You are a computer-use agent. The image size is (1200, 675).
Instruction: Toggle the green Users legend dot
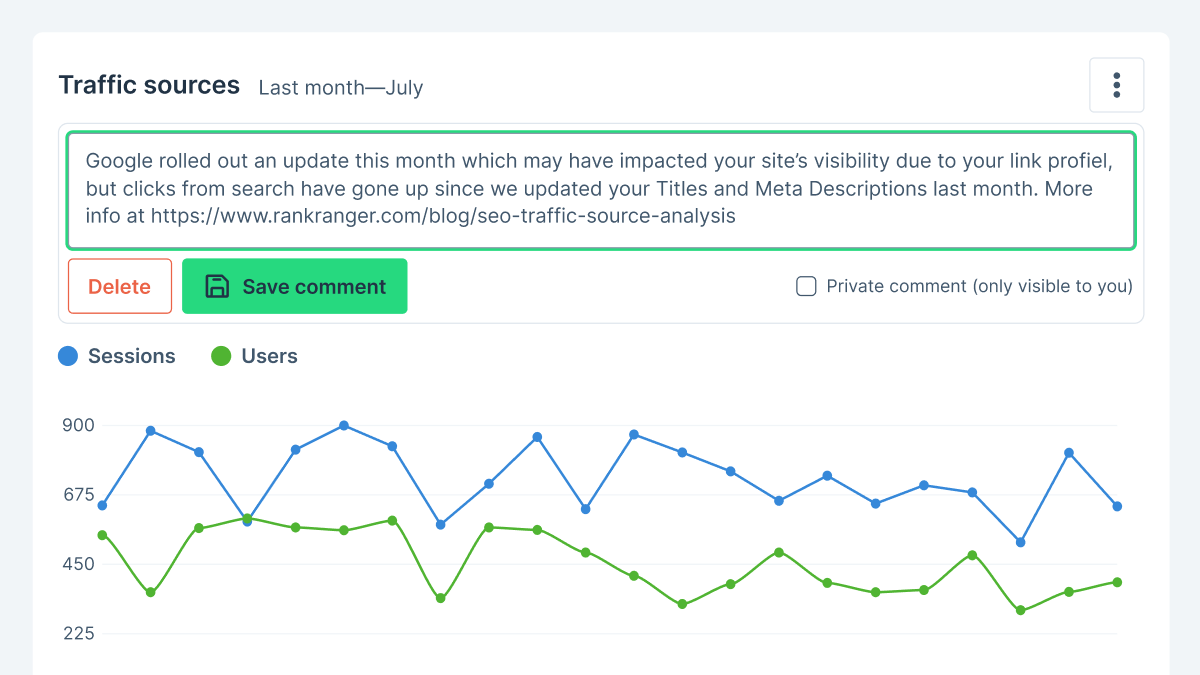click(x=221, y=356)
